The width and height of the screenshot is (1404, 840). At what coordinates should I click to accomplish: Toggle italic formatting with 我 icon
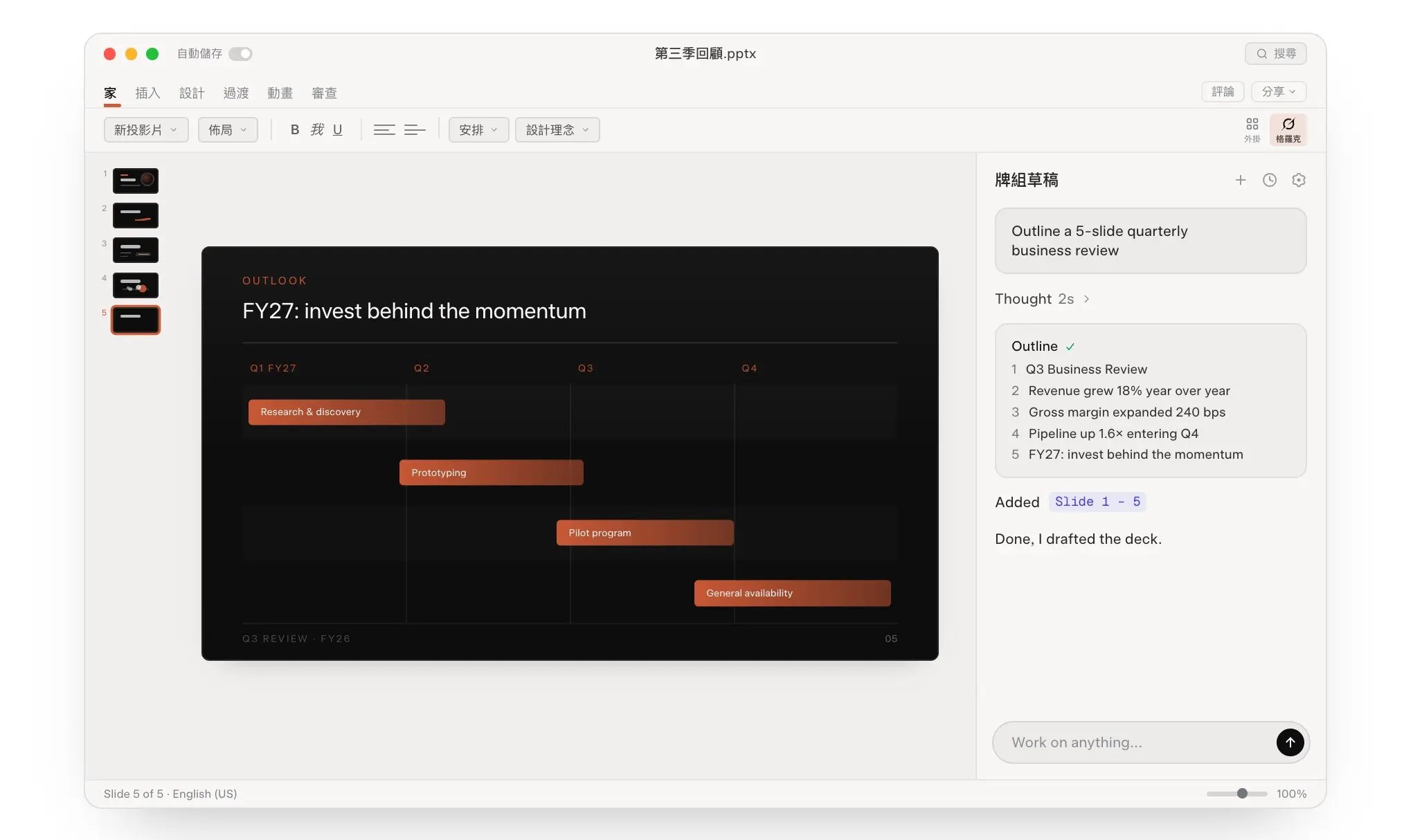pos(317,130)
